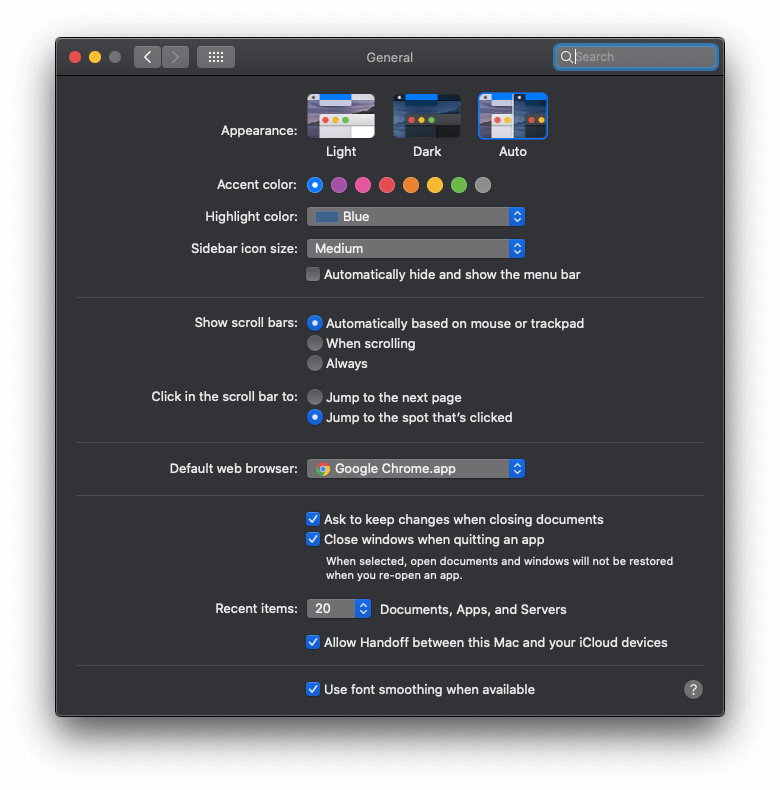Click the red close window button

point(75,57)
